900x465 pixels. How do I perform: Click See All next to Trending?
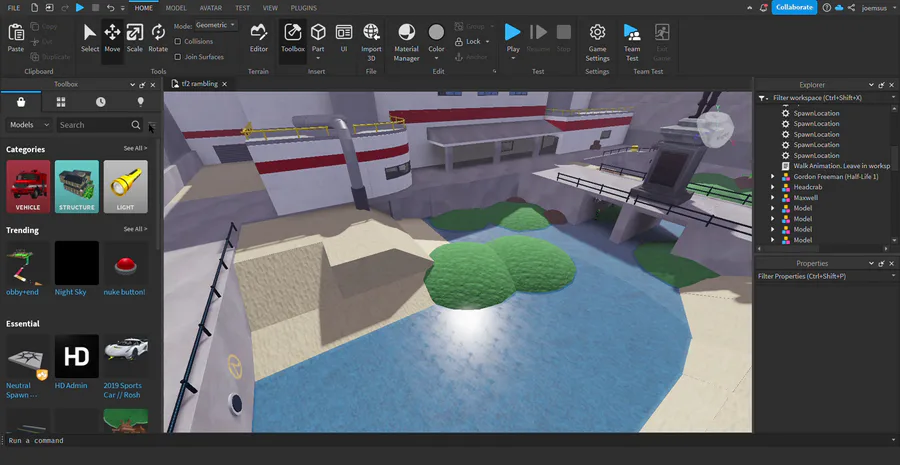(x=135, y=229)
